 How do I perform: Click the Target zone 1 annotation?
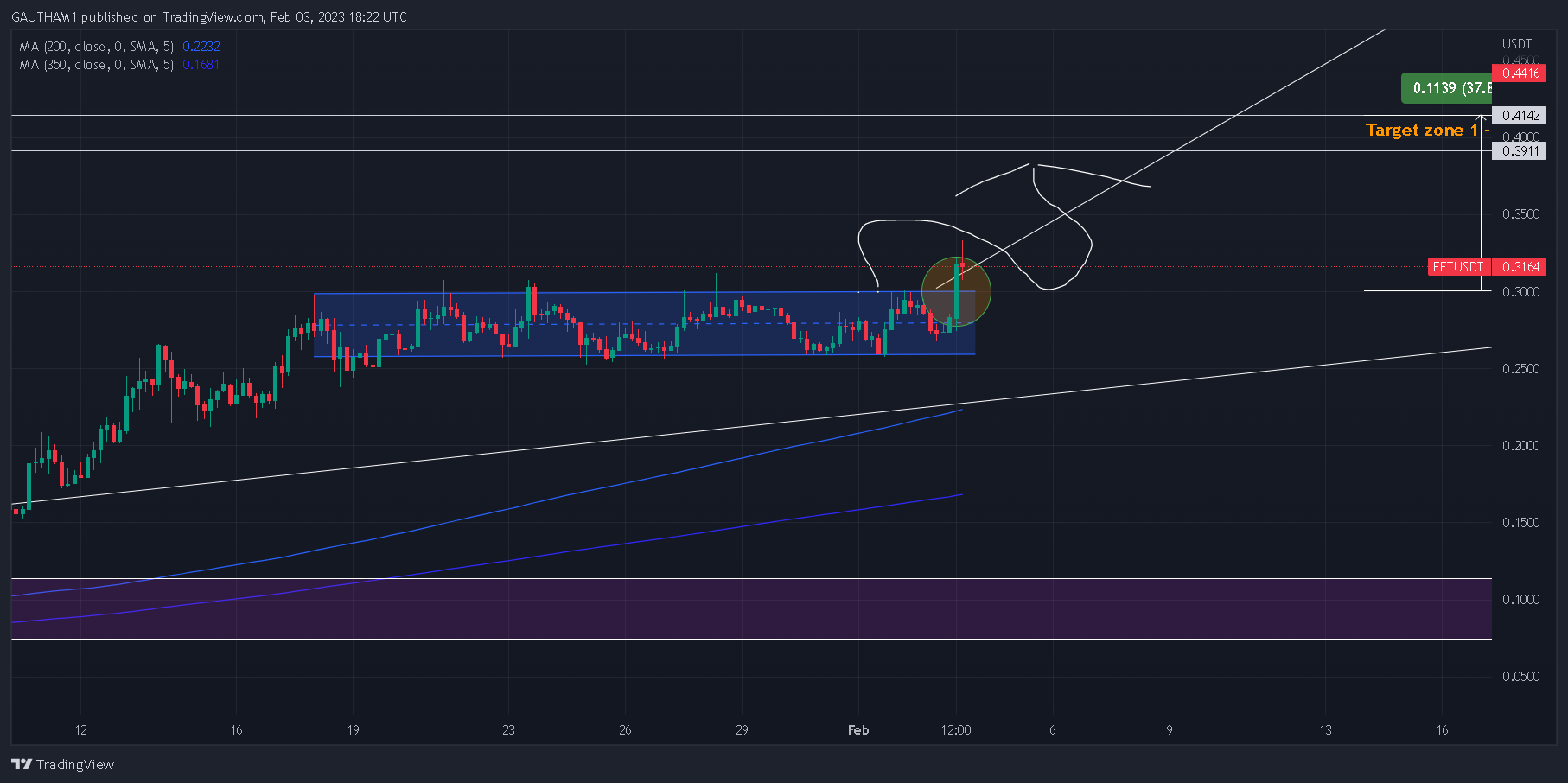coord(1426,130)
